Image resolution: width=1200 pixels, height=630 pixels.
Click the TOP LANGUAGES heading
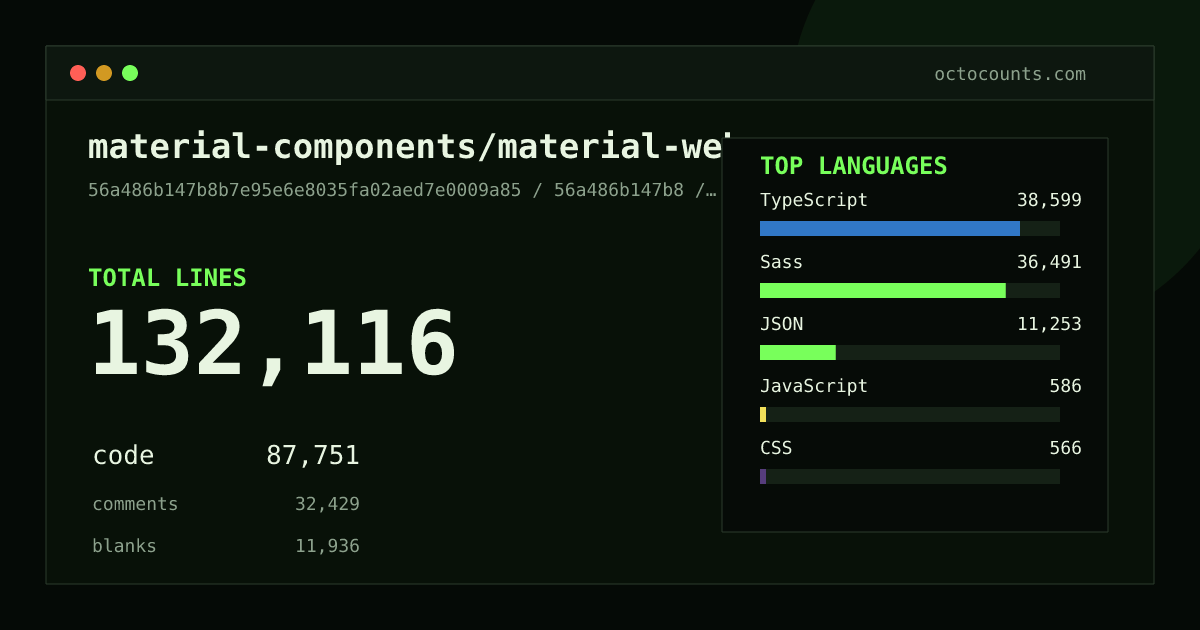coord(853,166)
